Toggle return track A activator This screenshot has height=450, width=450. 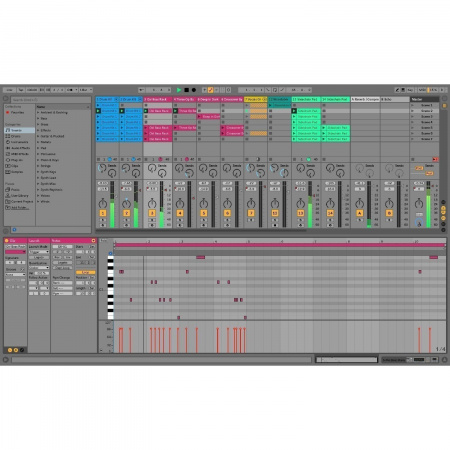[x=359, y=213]
